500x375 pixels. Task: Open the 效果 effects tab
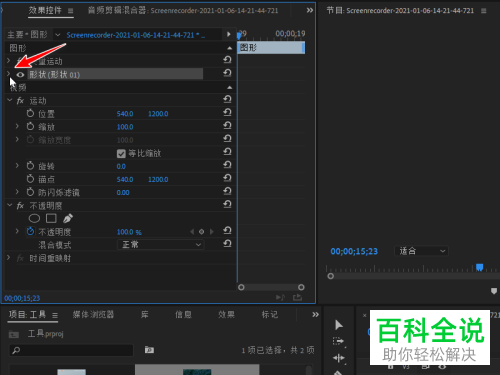(x=226, y=314)
